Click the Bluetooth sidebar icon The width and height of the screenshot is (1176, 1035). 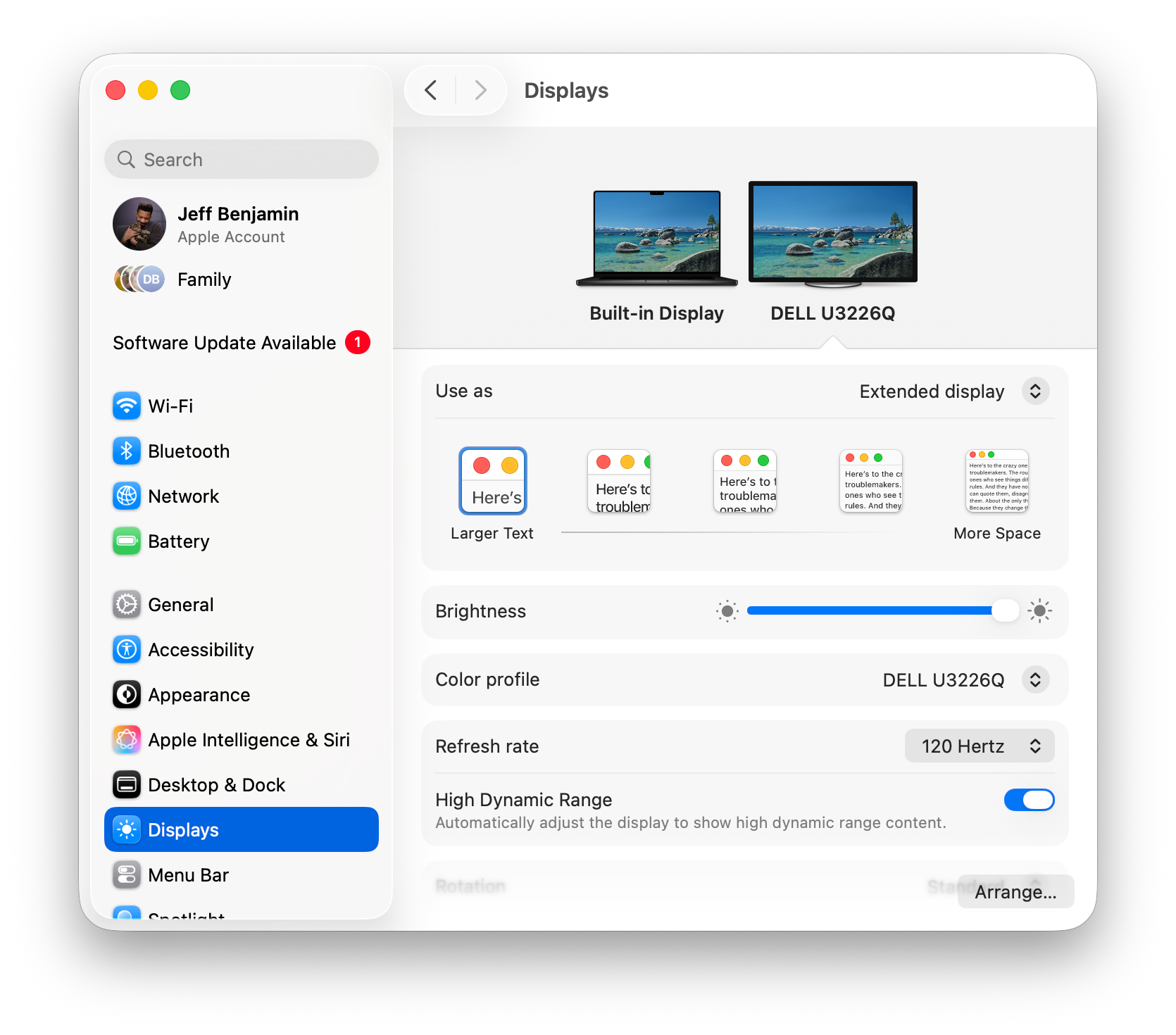(127, 451)
